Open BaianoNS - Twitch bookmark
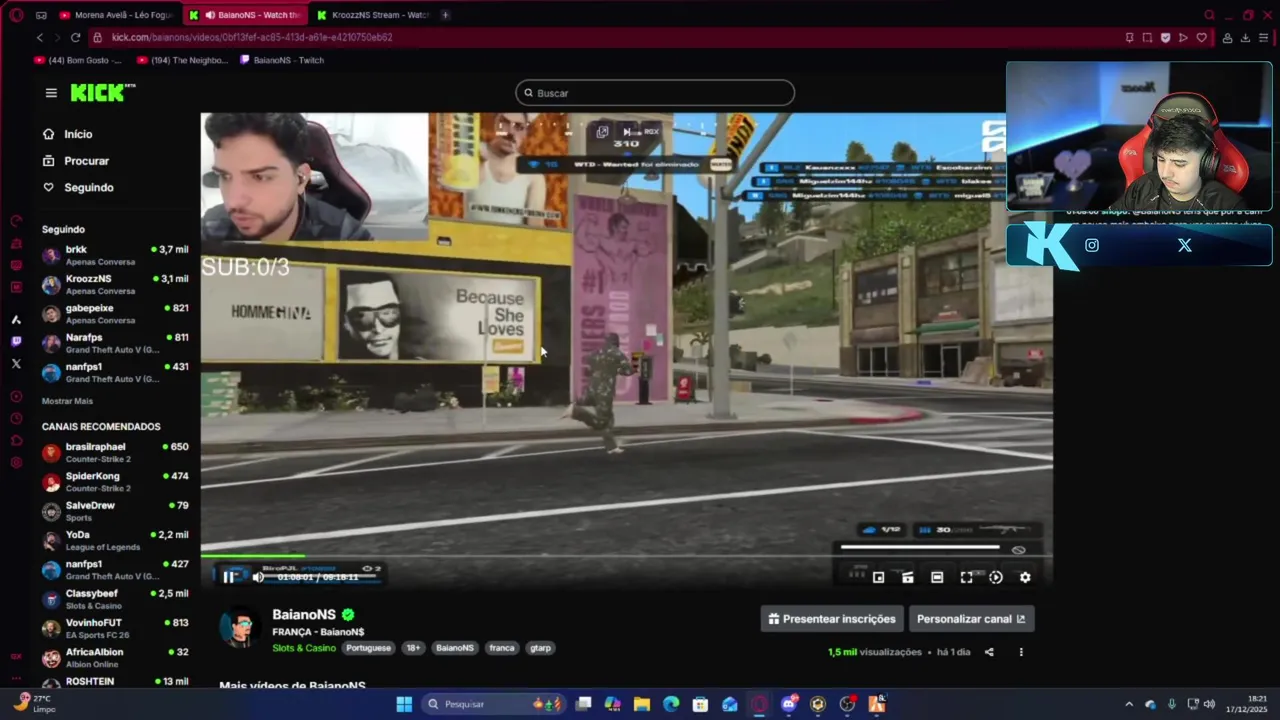This screenshot has height=720, width=1280. (282, 60)
